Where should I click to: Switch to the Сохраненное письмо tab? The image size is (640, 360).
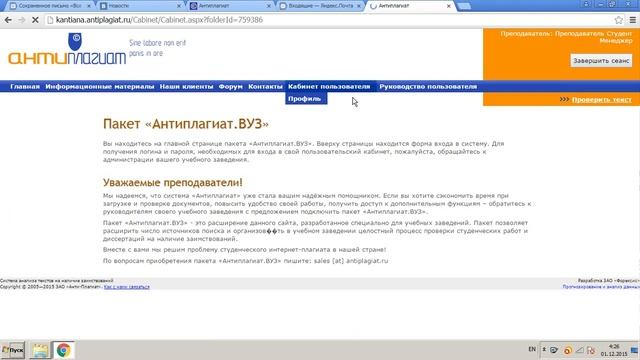point(50,6)
